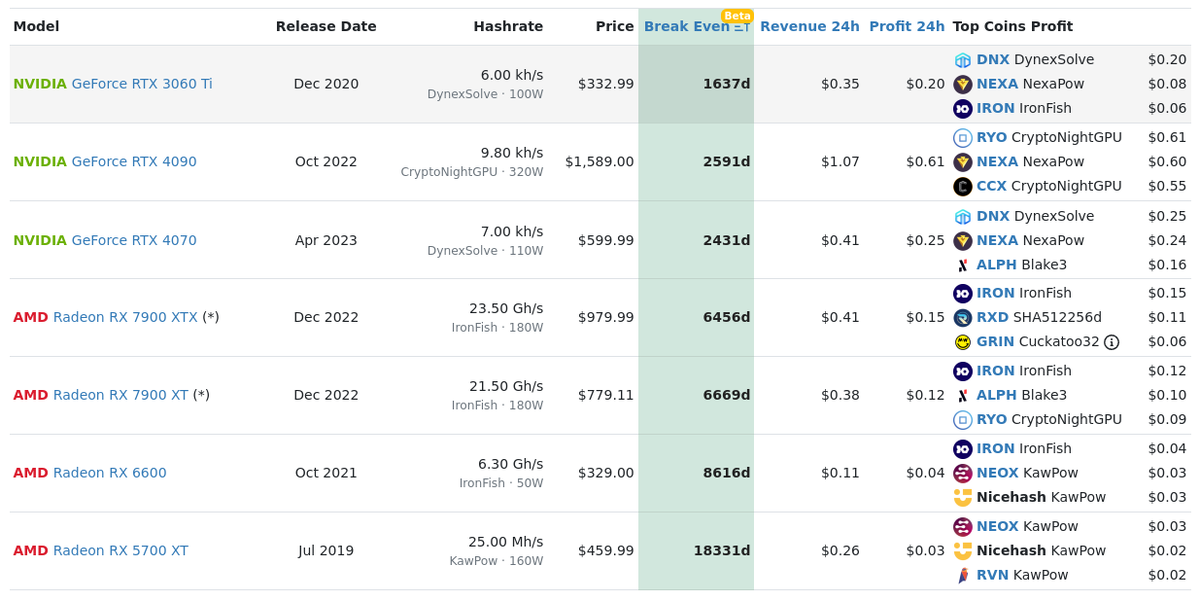Click the KawPow · 160W hashrate detail

(496, 561)
